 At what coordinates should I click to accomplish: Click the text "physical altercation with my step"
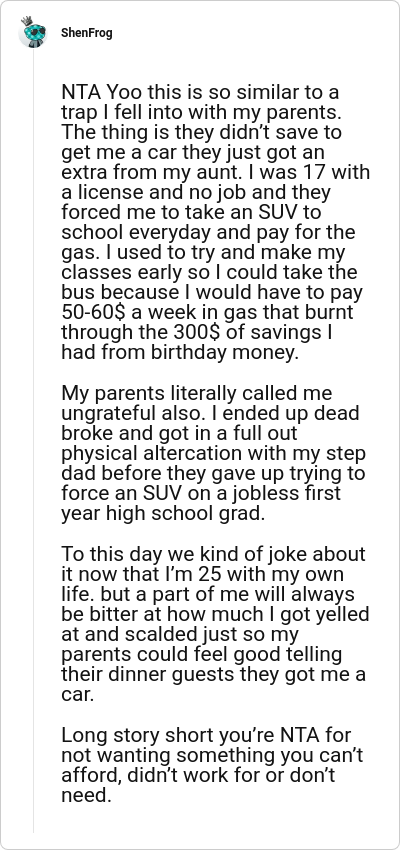[x=214, y=453]
